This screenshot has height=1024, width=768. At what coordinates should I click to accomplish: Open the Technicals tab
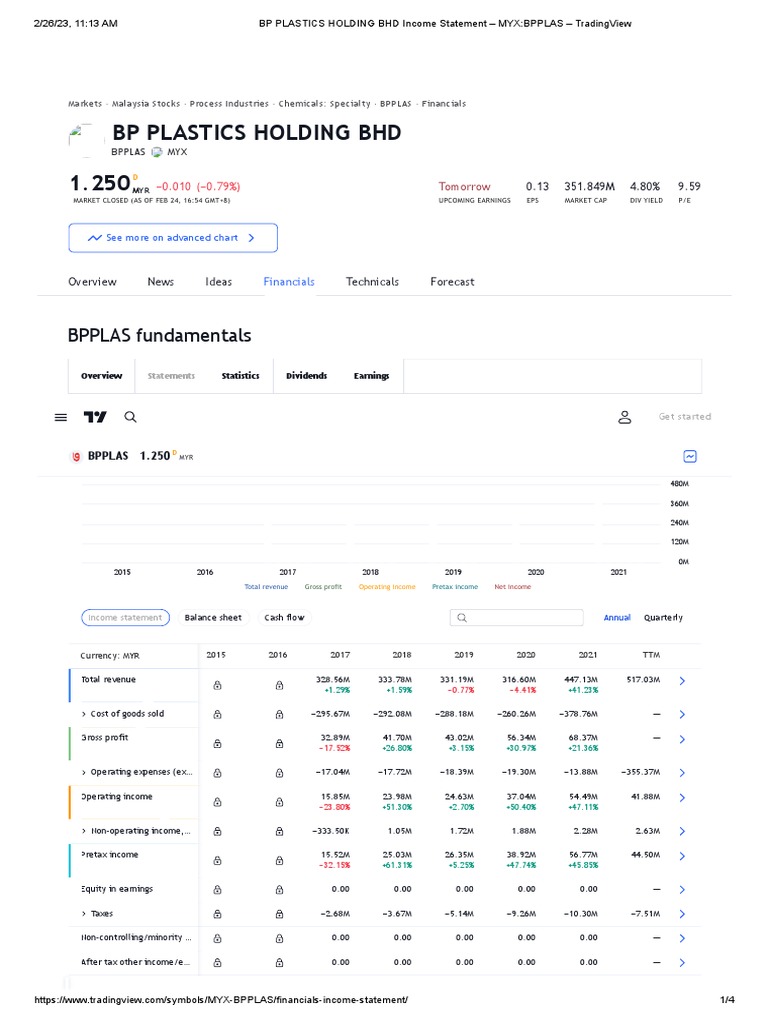(372, 282)
